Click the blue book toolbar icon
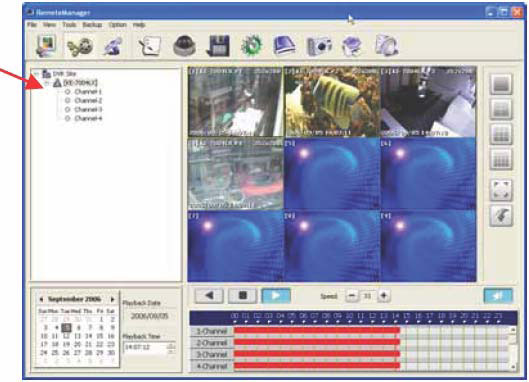 (x=284, y=46)
